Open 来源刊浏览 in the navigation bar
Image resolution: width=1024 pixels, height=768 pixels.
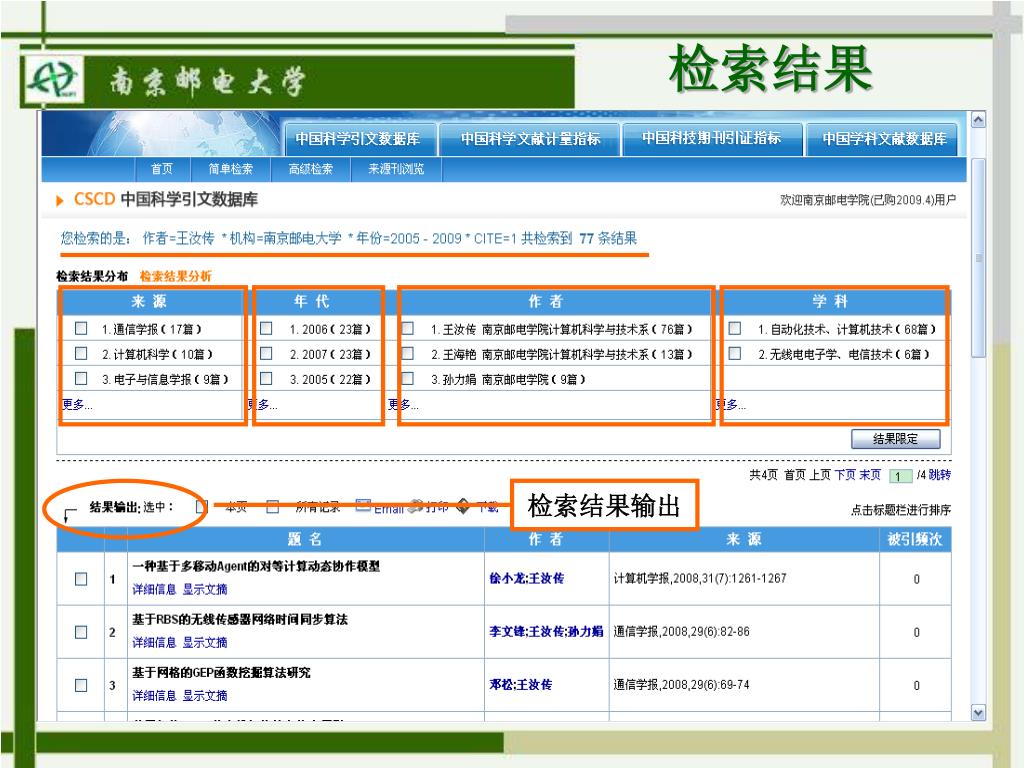tap(396, 169)
